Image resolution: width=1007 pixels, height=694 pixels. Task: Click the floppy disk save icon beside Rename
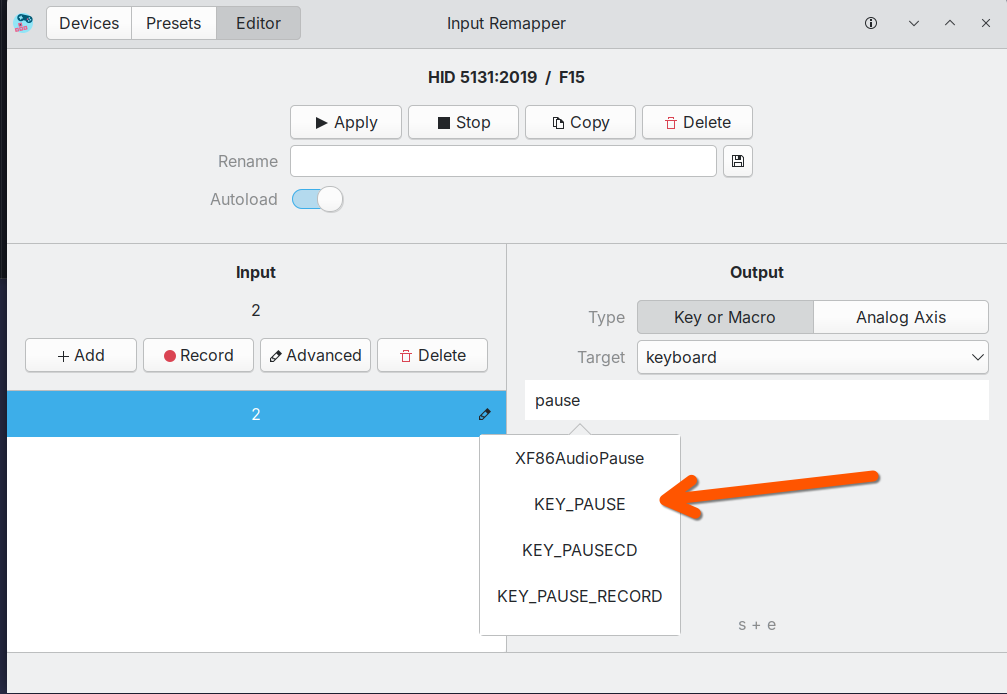[x=737, y=161]
